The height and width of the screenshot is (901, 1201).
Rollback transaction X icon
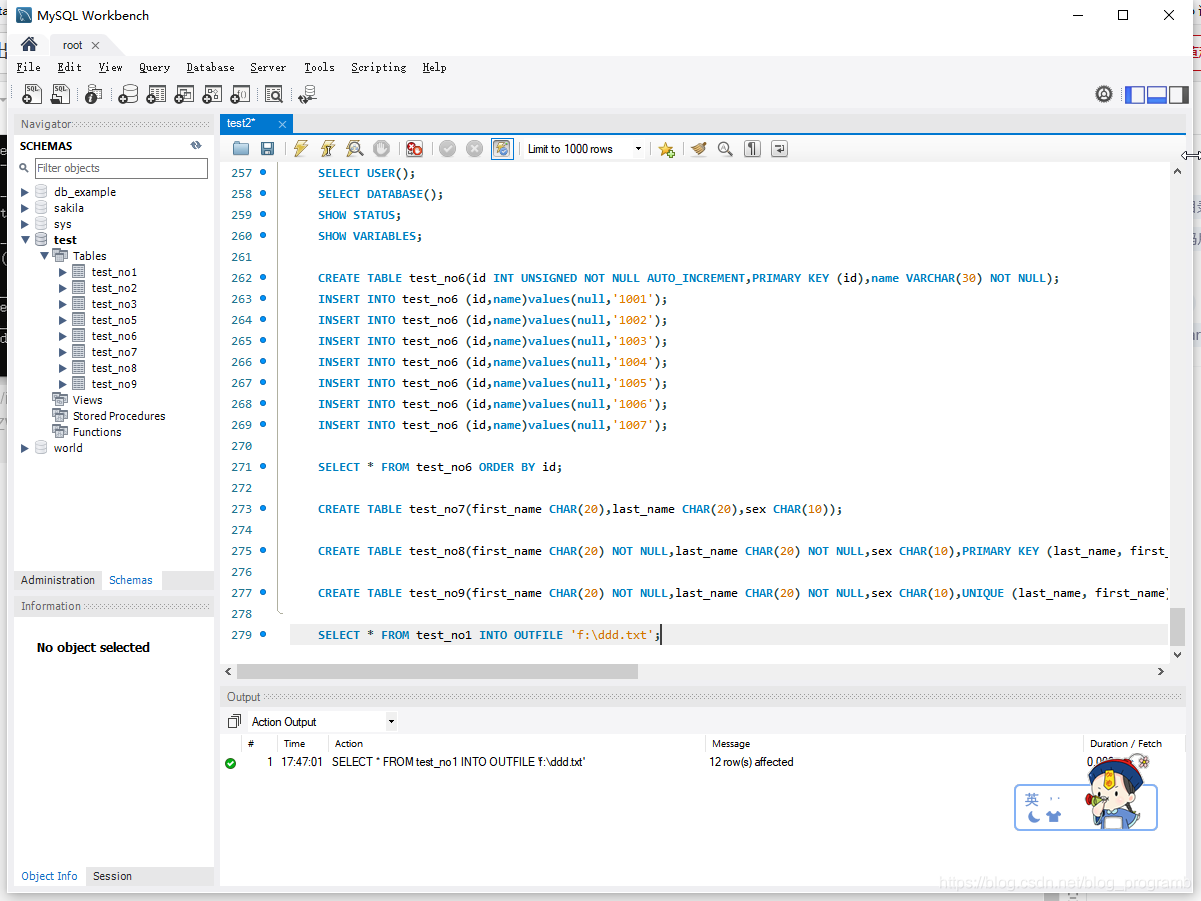click(x=474, y=149)
